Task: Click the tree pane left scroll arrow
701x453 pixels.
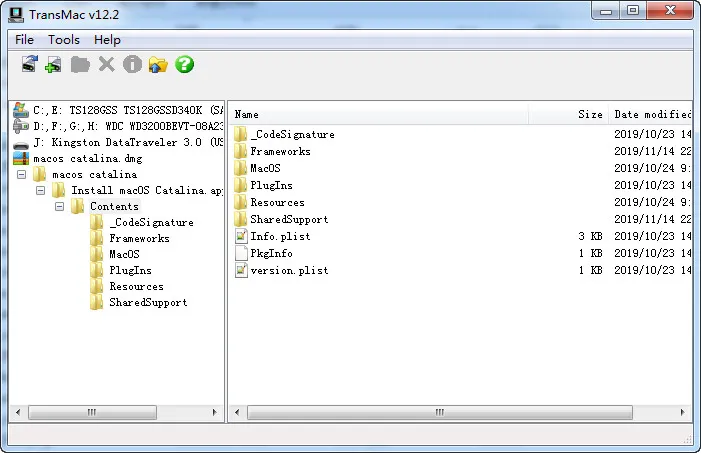Action: [x=18, y=412]
